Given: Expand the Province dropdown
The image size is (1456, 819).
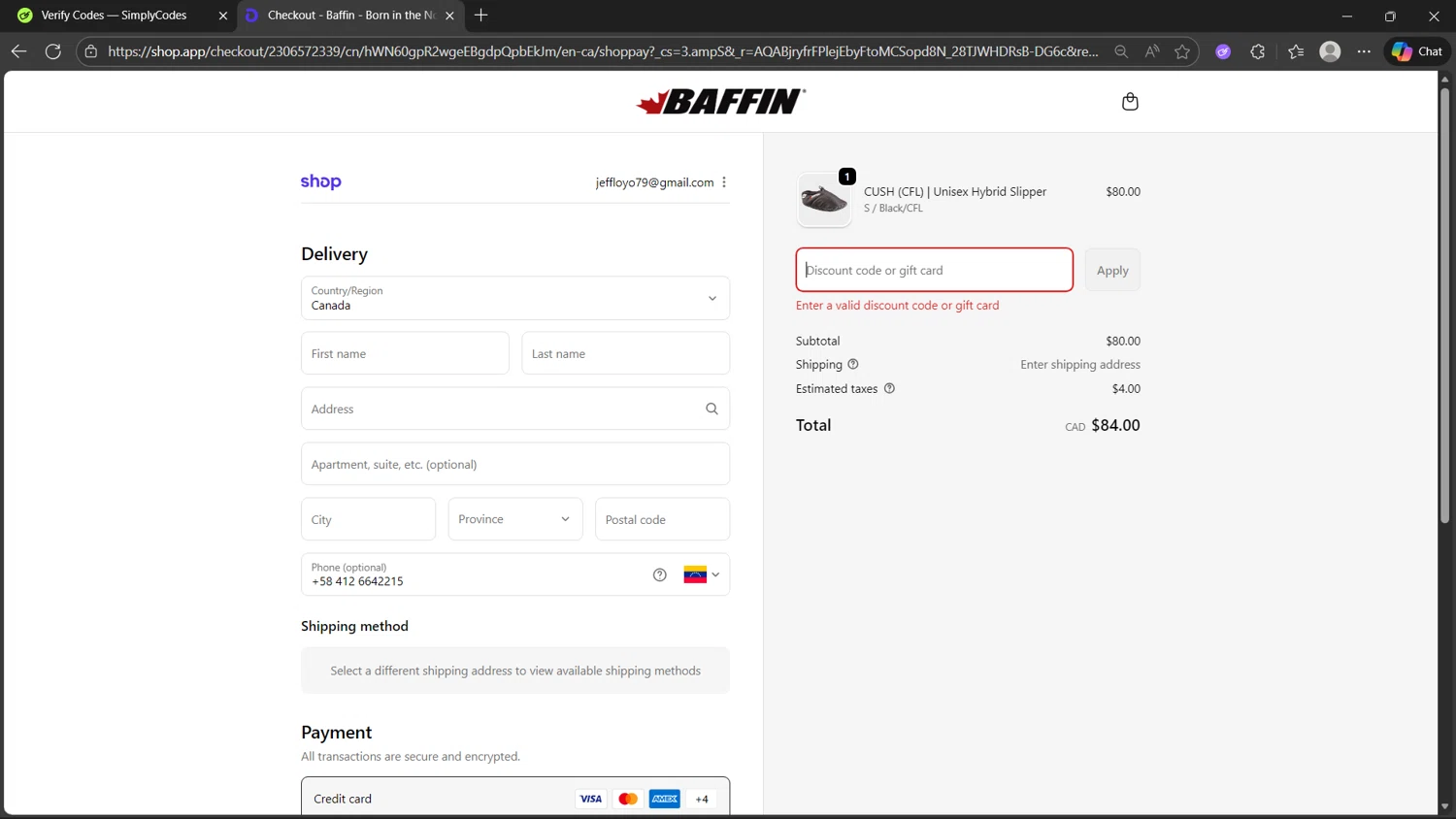Looking at the screenshot, I should pos(515,519).
